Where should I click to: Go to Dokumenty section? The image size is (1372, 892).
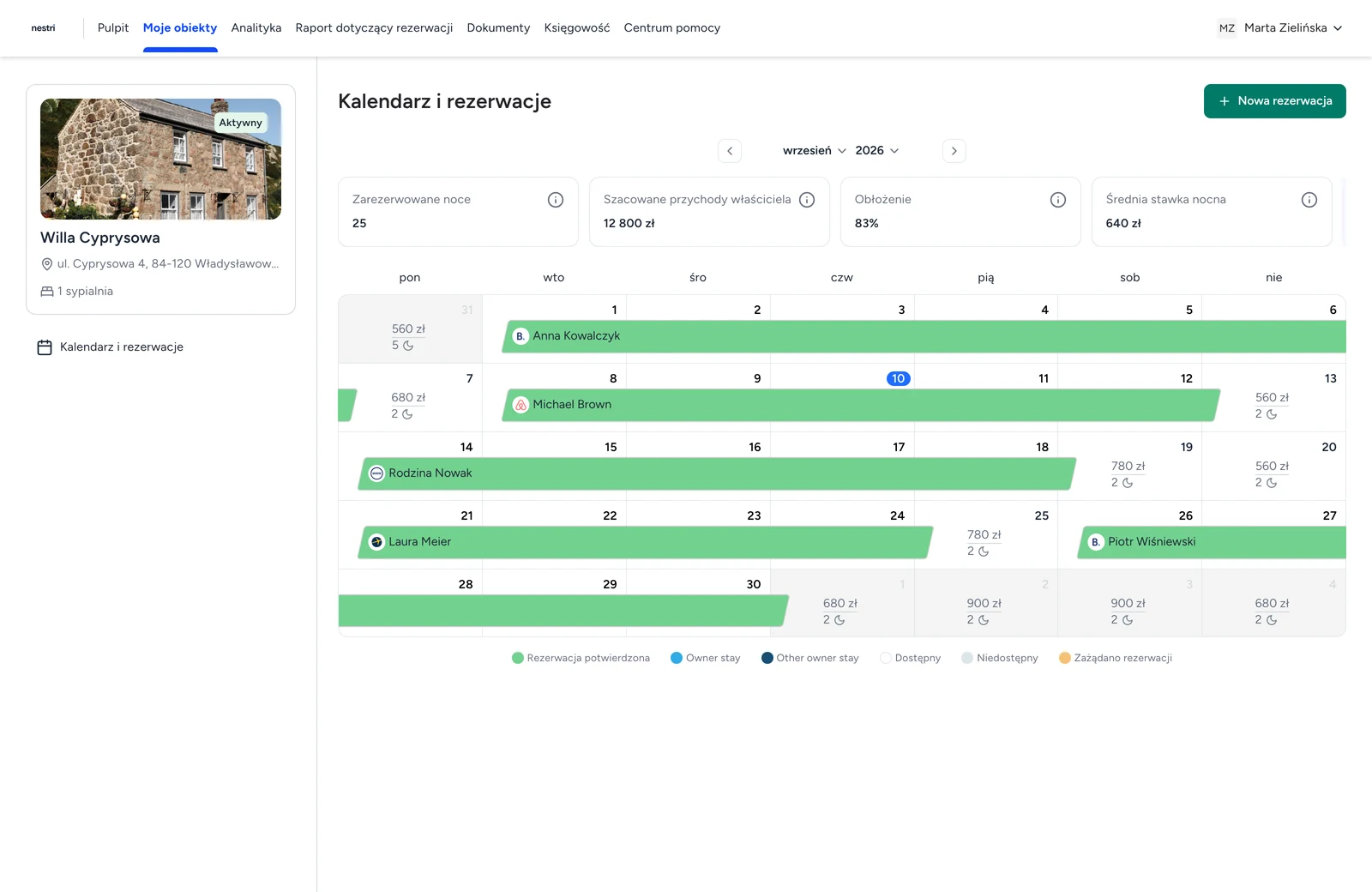(x=498, y=28)
